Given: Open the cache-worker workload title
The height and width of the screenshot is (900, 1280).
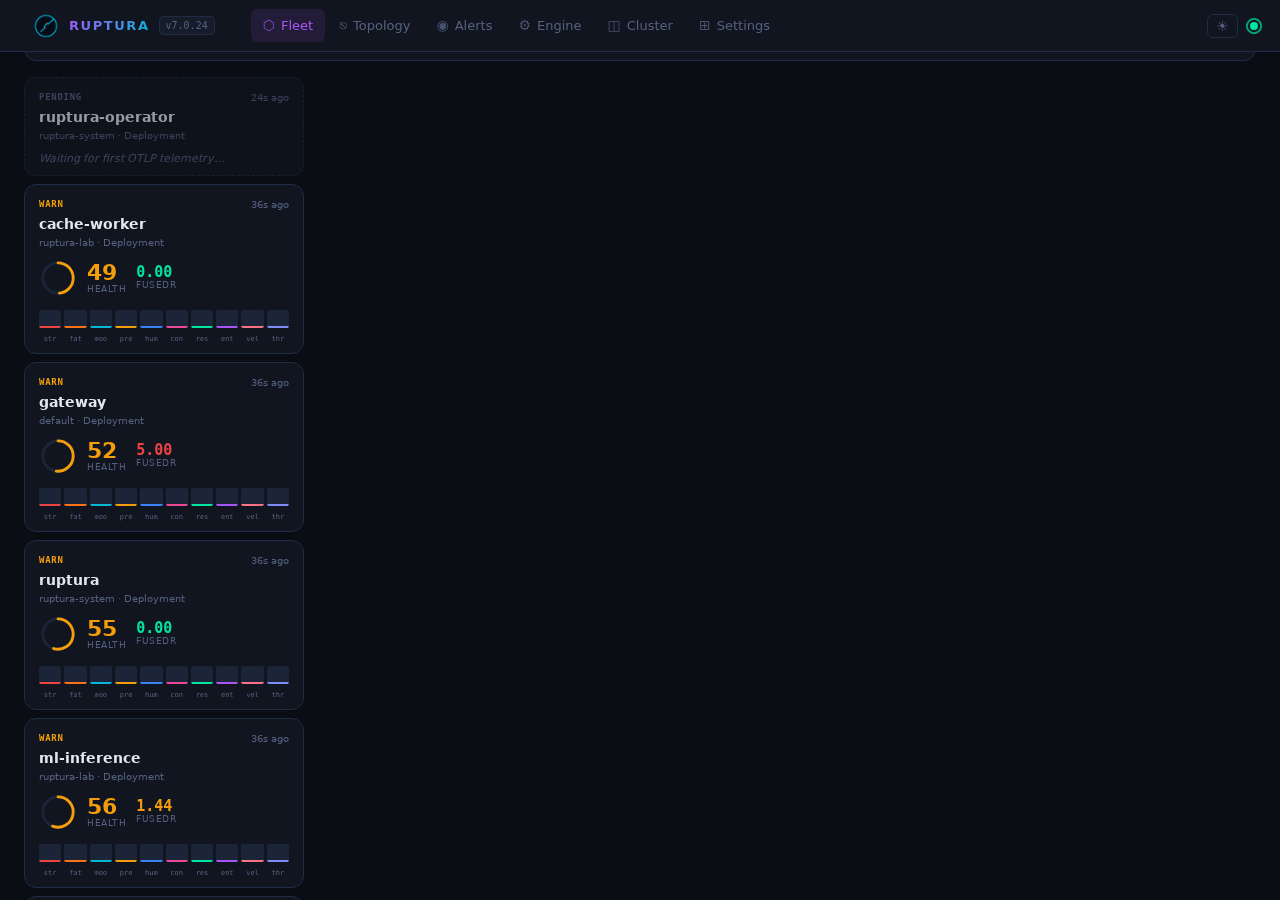Looking at the screenshot, I should pos(92,224).
